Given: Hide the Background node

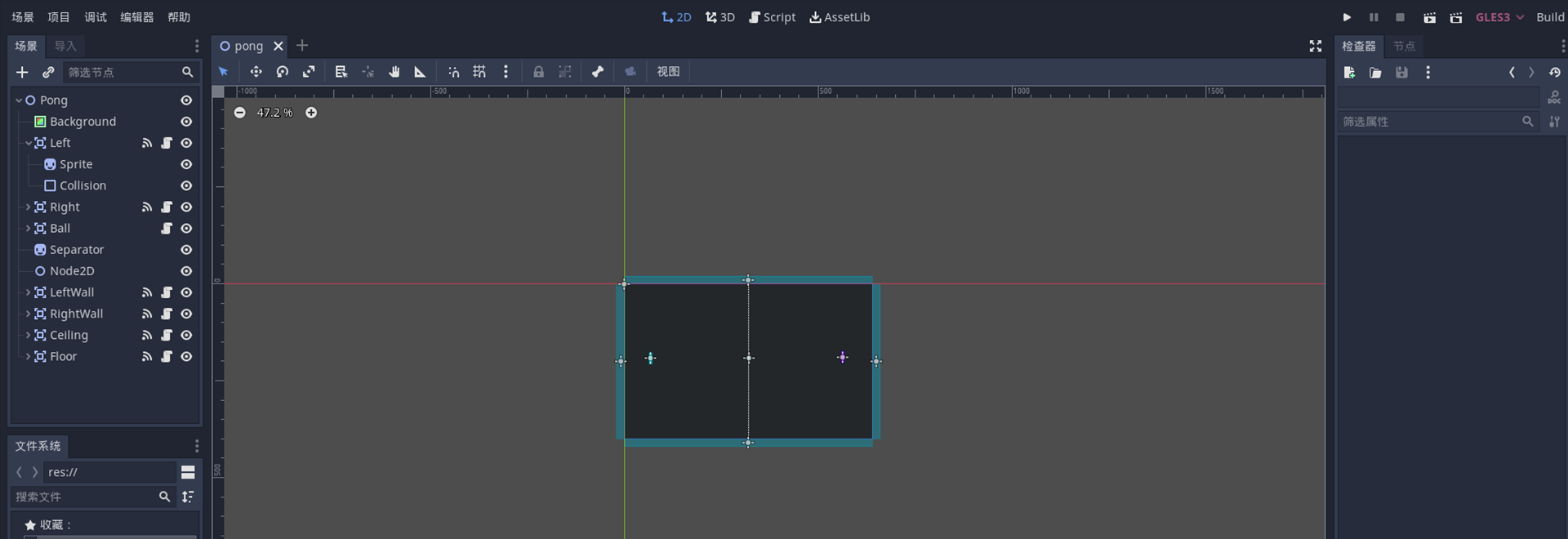Looking at the screenshot, I should 186,122.
